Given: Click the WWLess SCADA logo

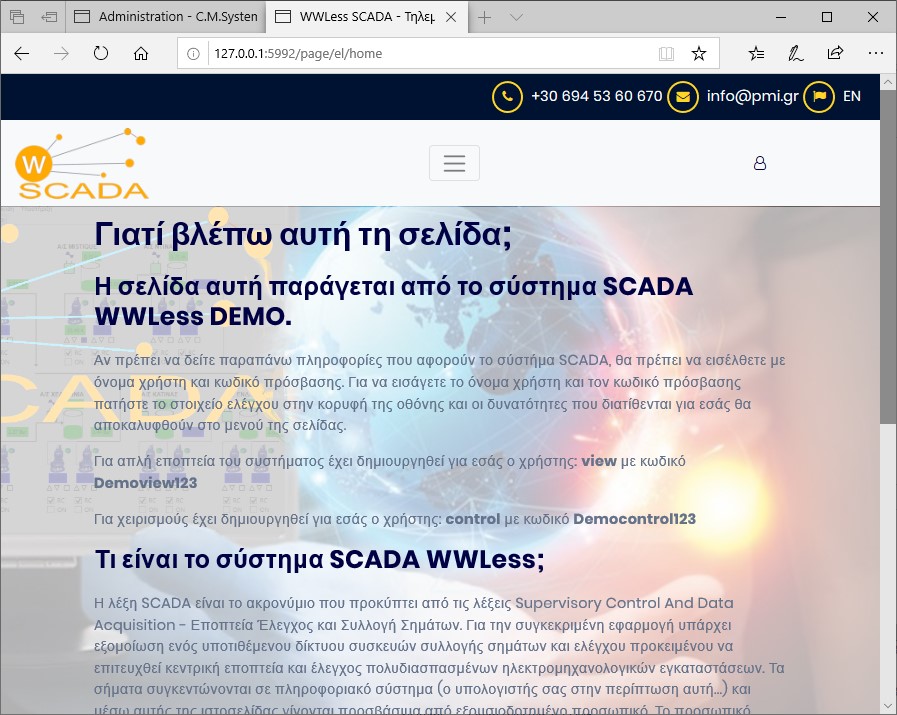Looking at the screenshot, I should pyautogui.click(x=82, y=164).
